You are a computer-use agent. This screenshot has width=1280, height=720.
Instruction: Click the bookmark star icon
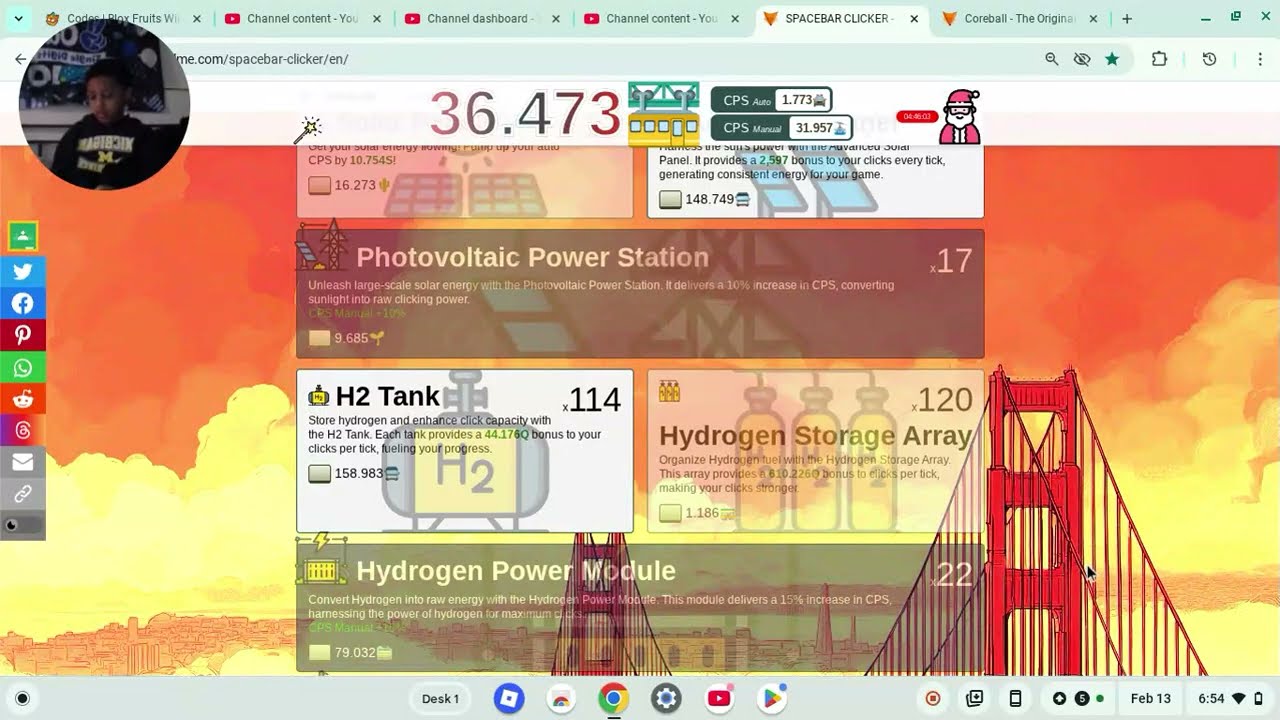click(x=1112, y=59)
